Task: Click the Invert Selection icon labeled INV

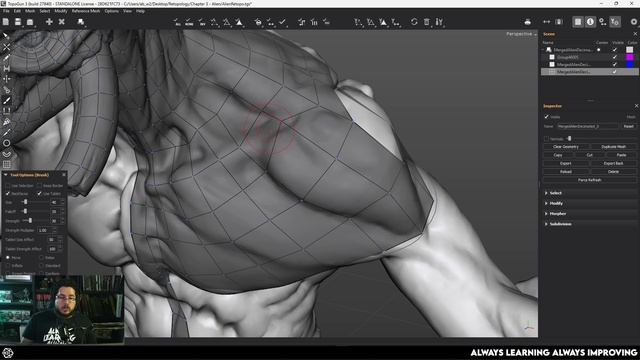Action: click(x=202, y=22)
